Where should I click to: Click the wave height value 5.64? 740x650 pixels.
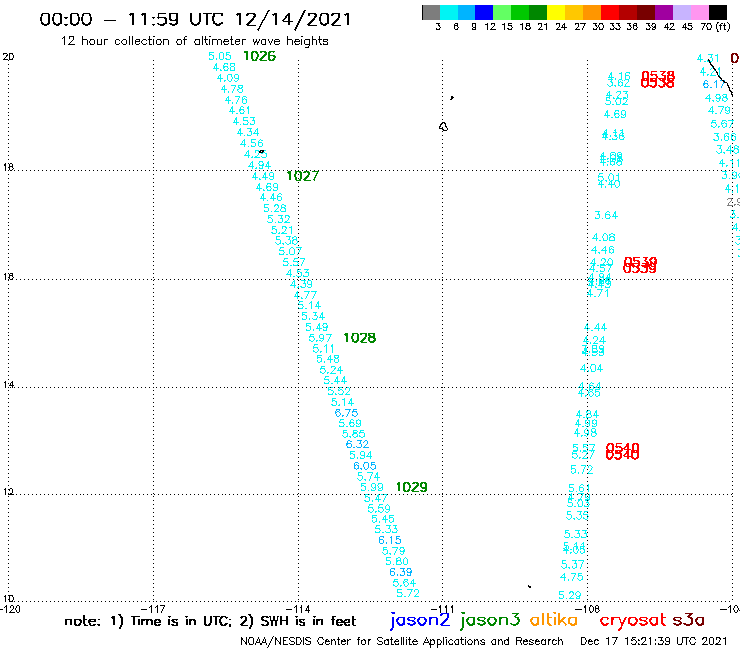(404, 583)
